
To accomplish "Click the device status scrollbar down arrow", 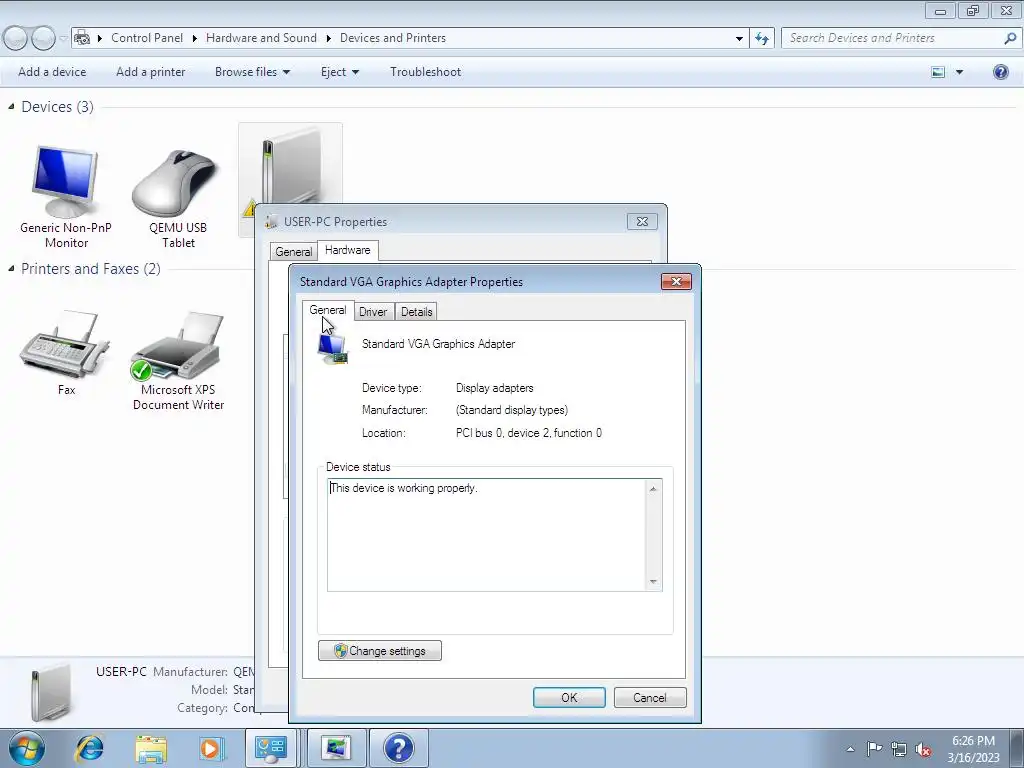I will 653,581.
